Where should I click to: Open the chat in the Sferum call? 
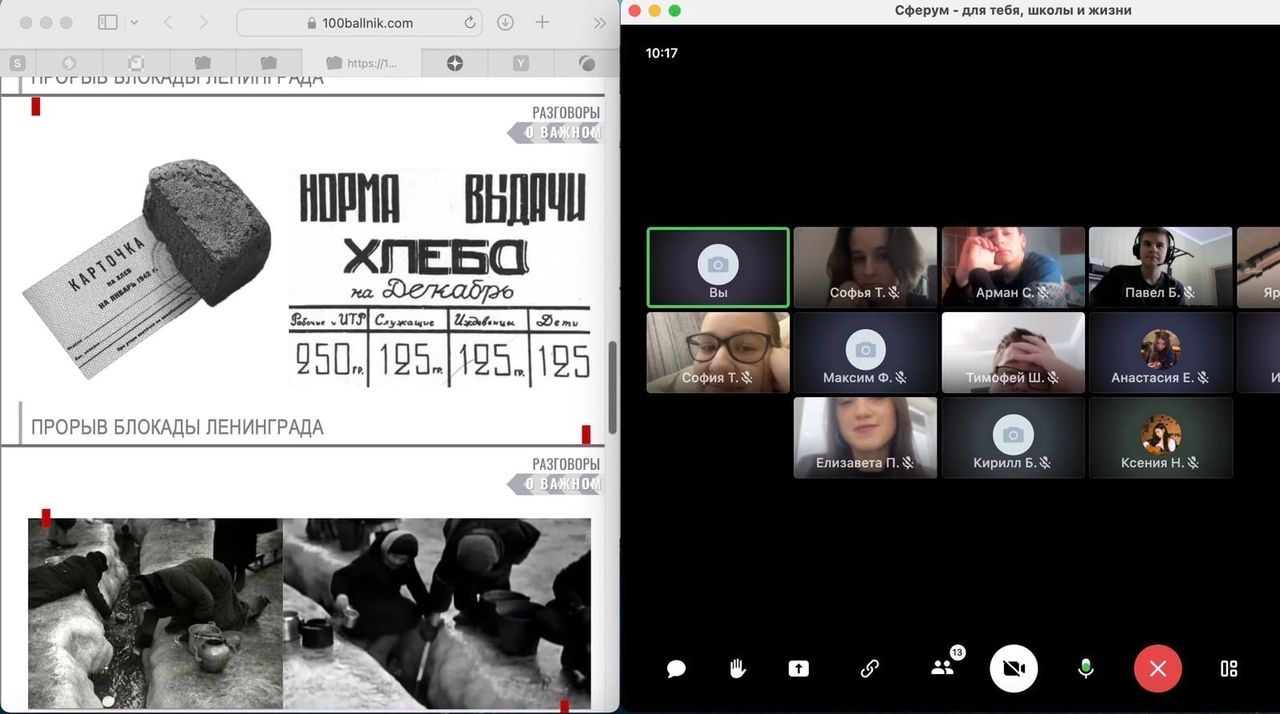click(x=677, y=669)
